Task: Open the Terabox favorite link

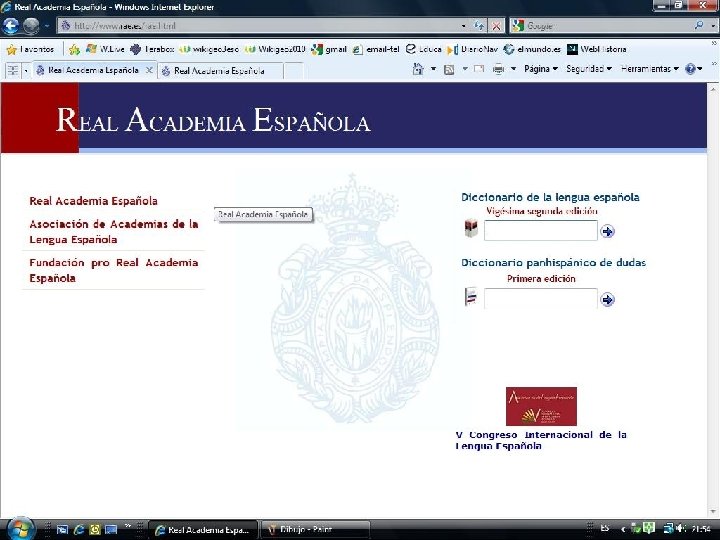Action: click(152, 49)
